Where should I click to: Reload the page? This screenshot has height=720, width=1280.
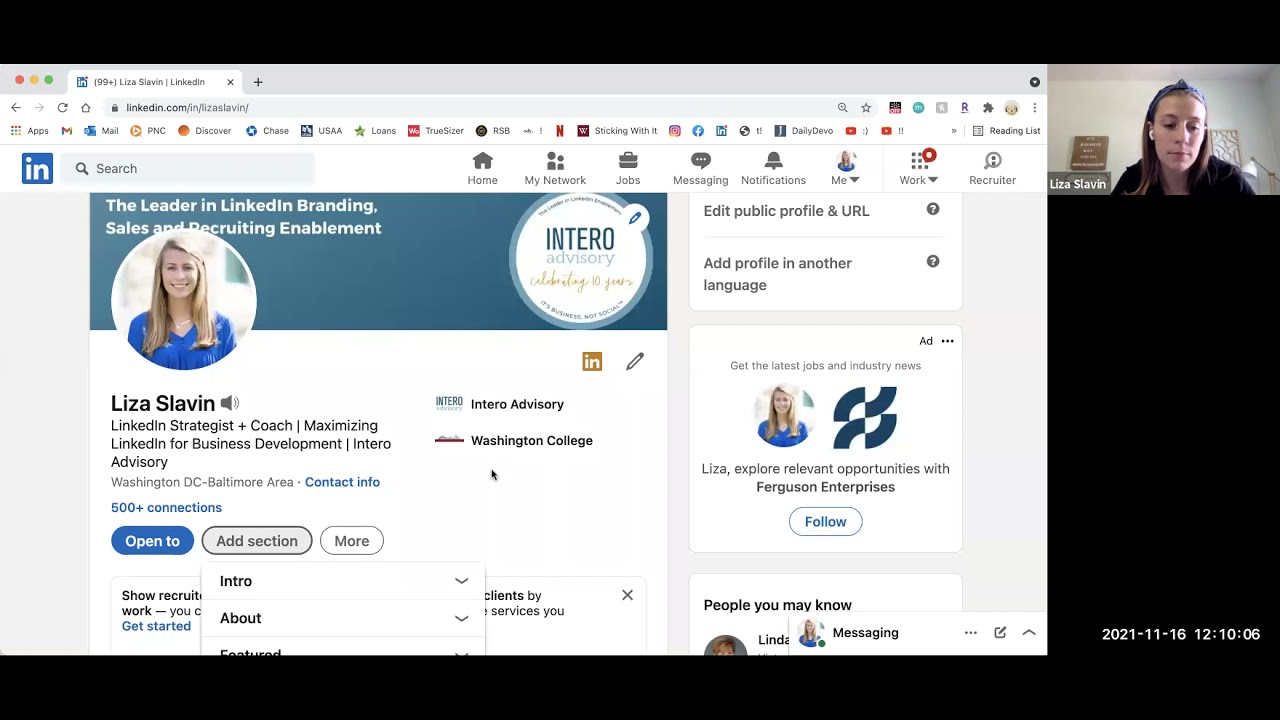click(62, 107)
